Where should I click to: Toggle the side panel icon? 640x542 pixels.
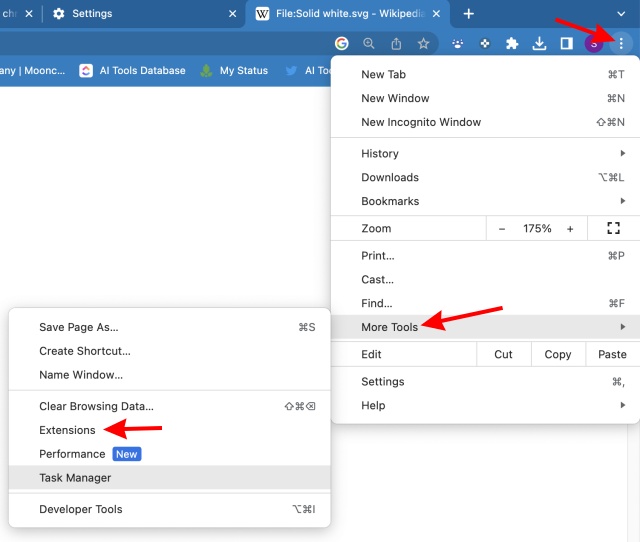(x=566, y=43)
